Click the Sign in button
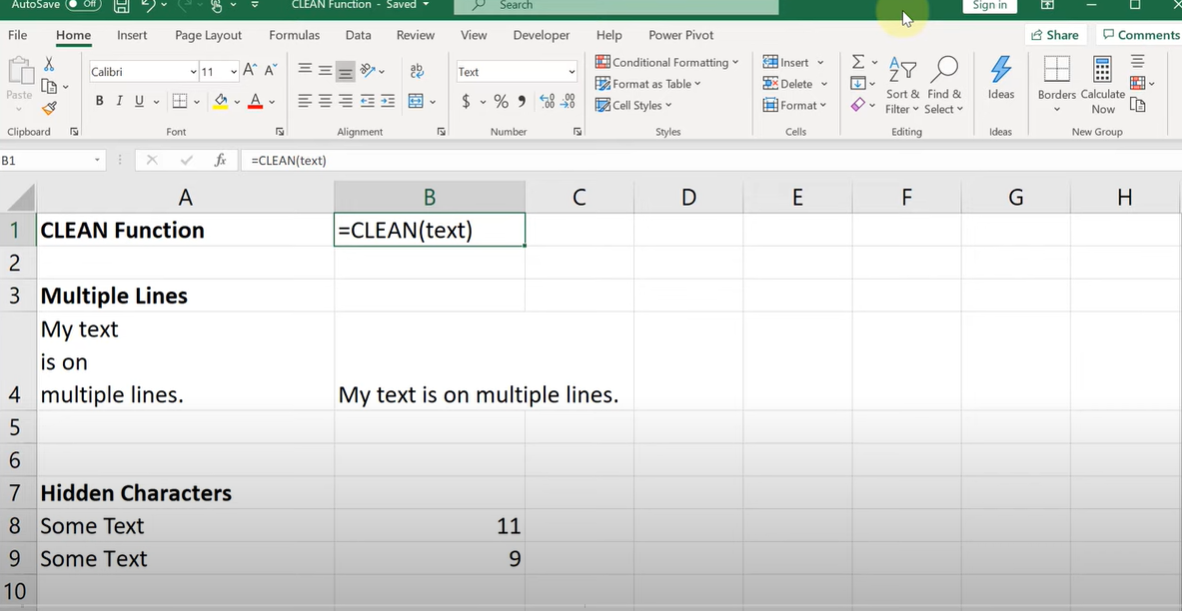Image resolution: width=1182 pixels, height=611 pixels. pos(989,5)
